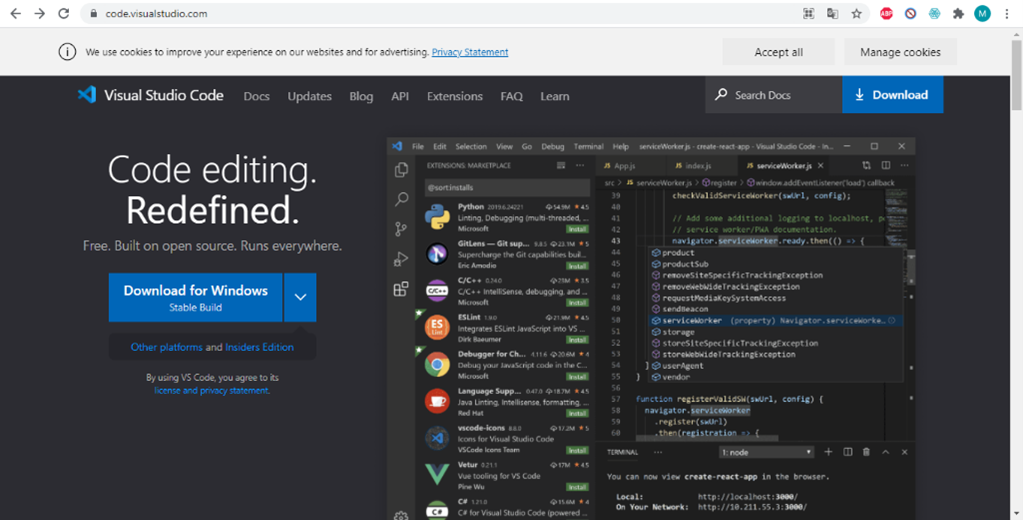Open the Insiders Edition link
This screenshot has height=520, width=1023.
[x=259, y=347]
